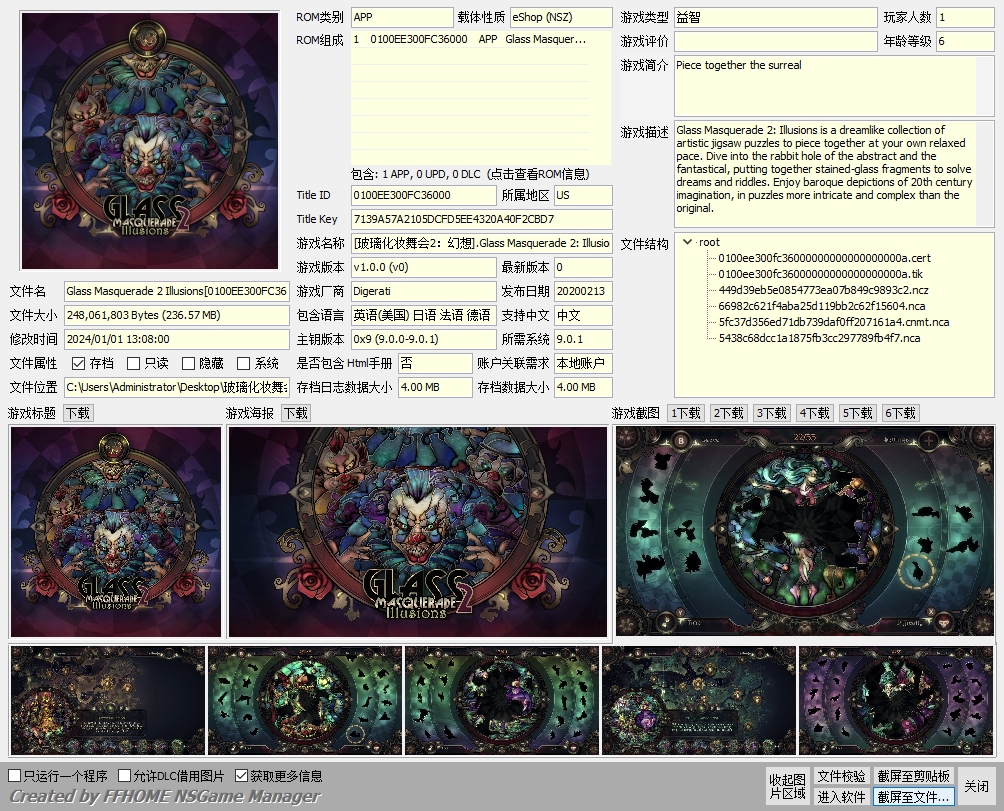Viewport: 1004px width, 811px height.
Task: Select the 5fc37d356ed71db…cnmt.nca file entry
Action: (833, 322)
